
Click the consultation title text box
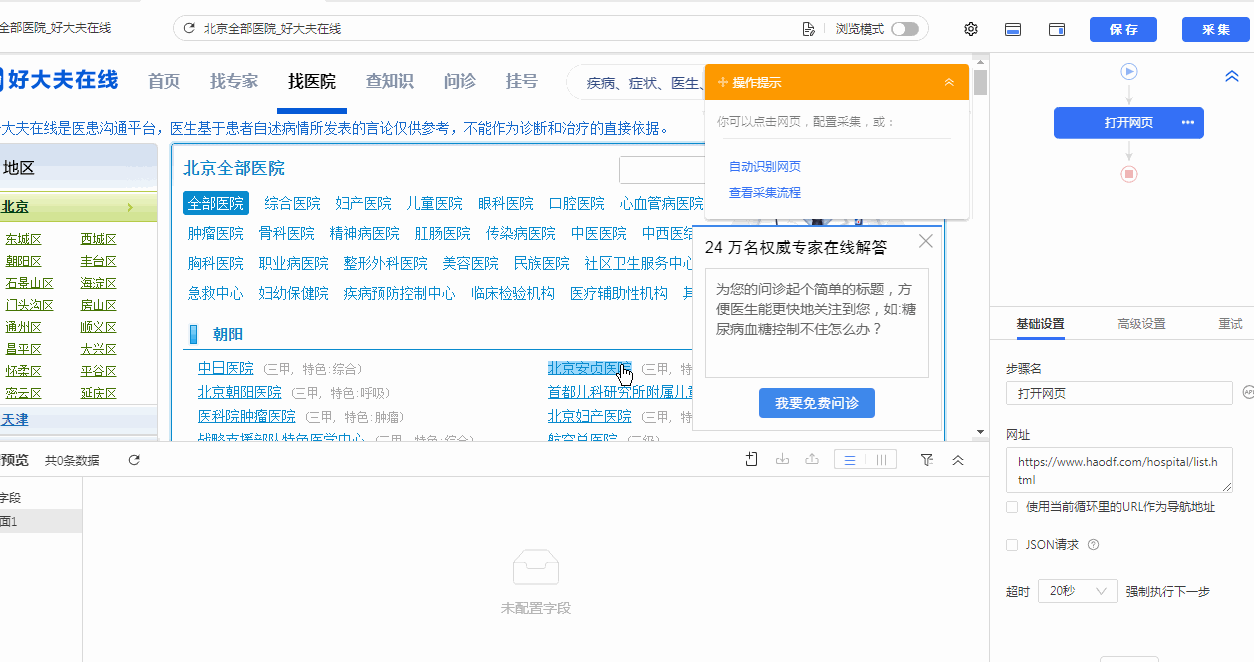coord(817,322)
